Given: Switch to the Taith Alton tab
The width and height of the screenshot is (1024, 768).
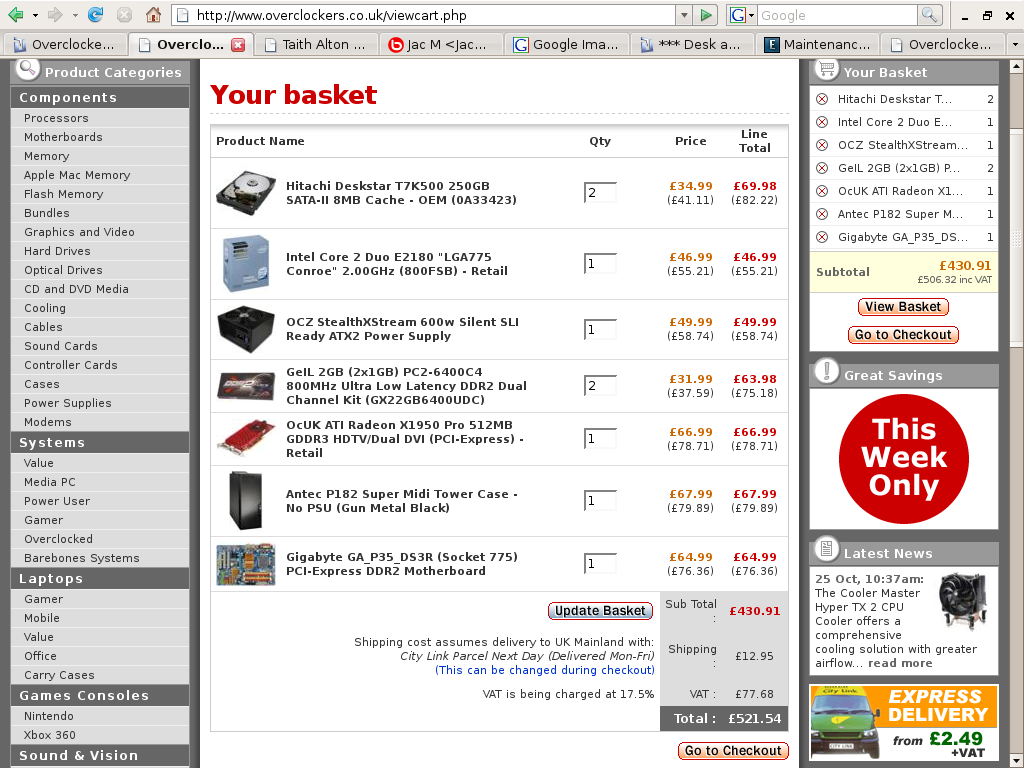Looking at the screenshot, I should (x=316, y=44).
